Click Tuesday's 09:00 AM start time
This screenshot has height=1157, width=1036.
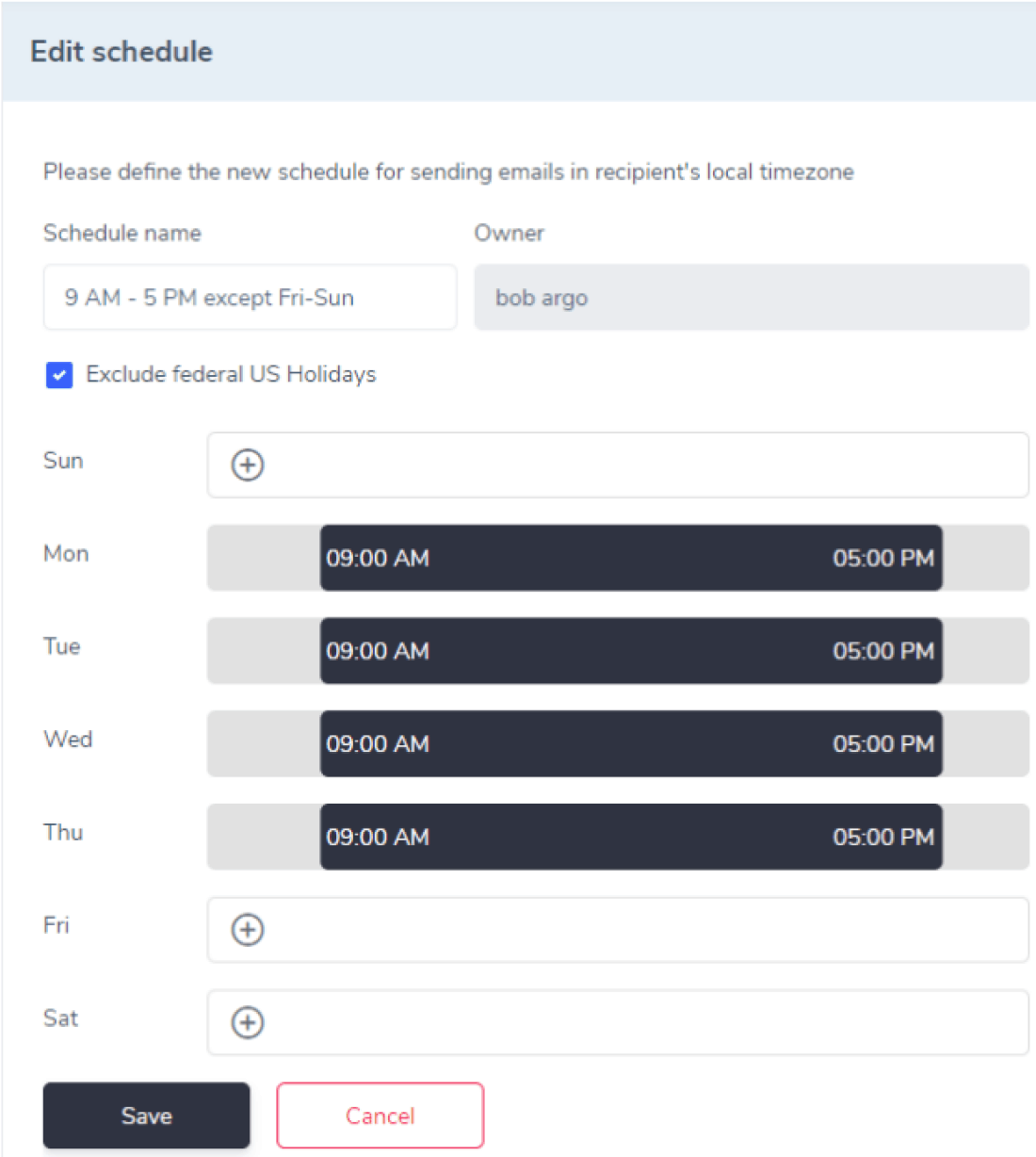pyautogui.click(x=378, y=651)
